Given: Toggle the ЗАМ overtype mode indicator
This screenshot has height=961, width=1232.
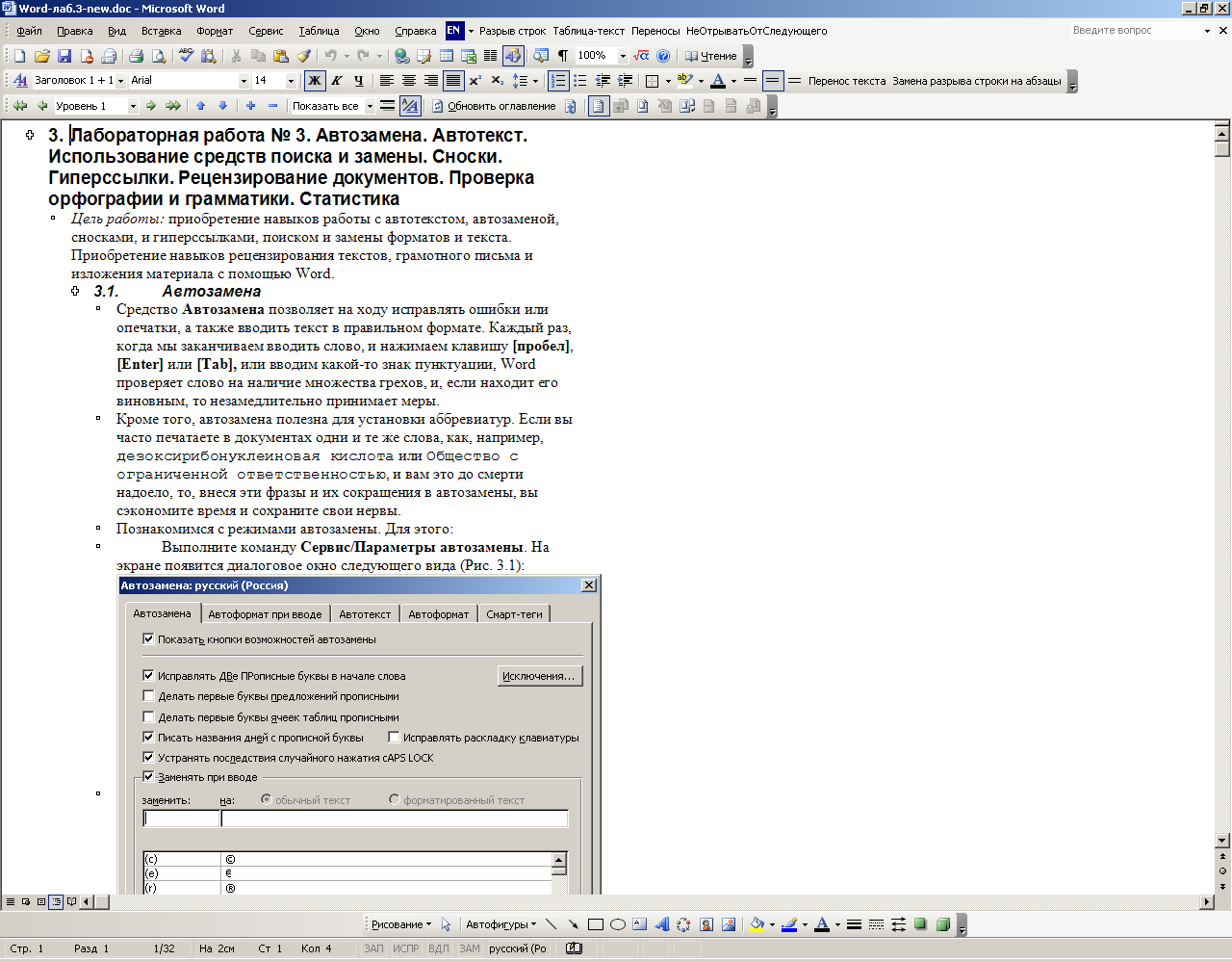Looking at the screenshot, I should 469,948.
